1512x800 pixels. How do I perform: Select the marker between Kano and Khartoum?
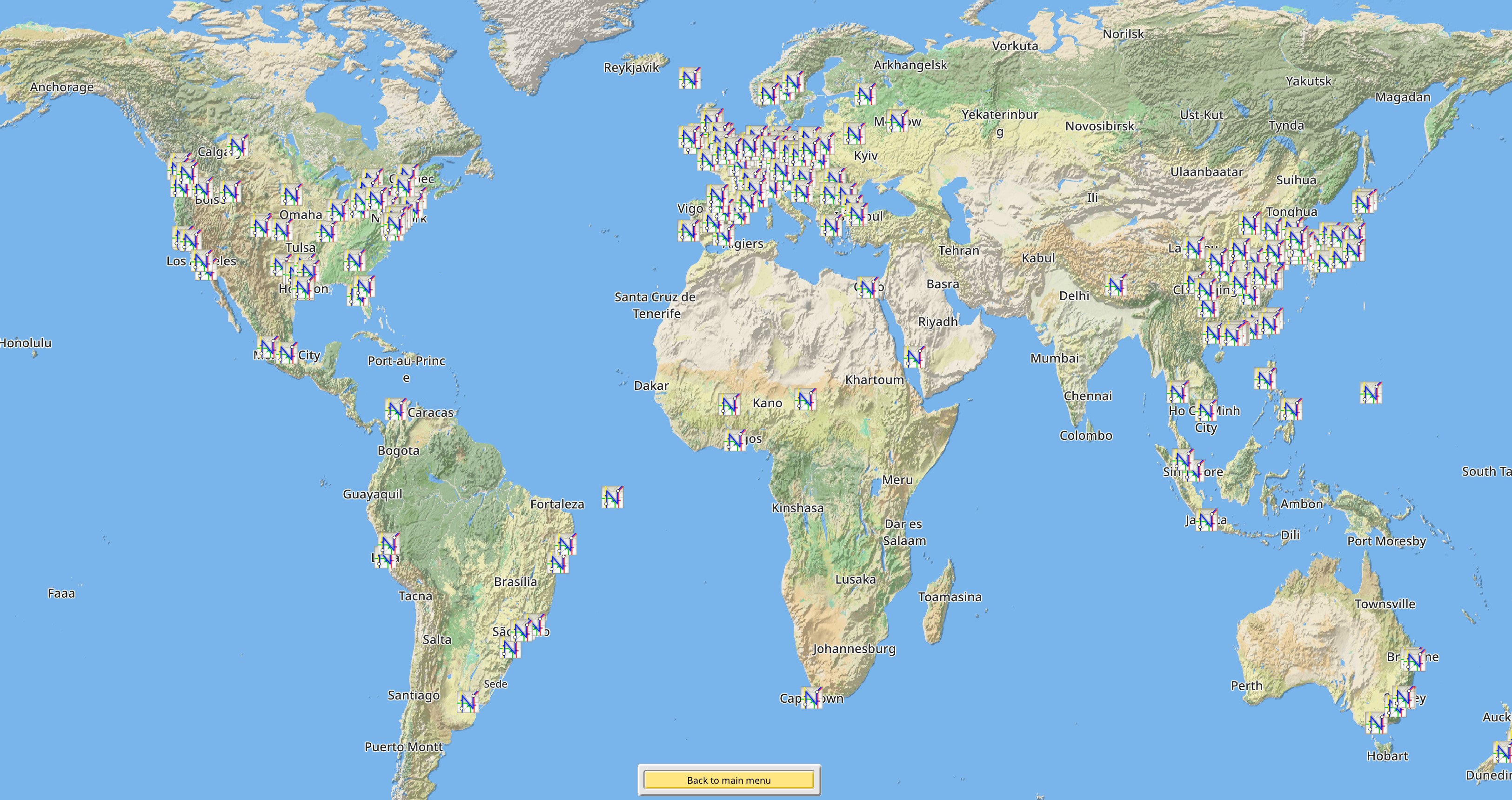805,399
